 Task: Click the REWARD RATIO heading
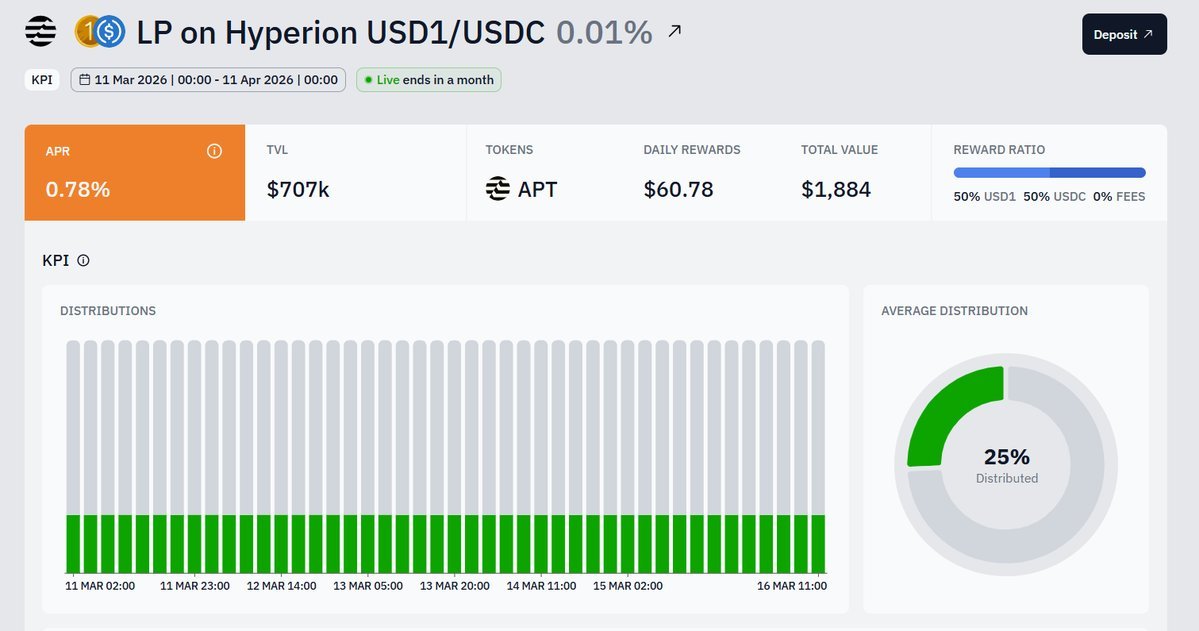[999, 150]
